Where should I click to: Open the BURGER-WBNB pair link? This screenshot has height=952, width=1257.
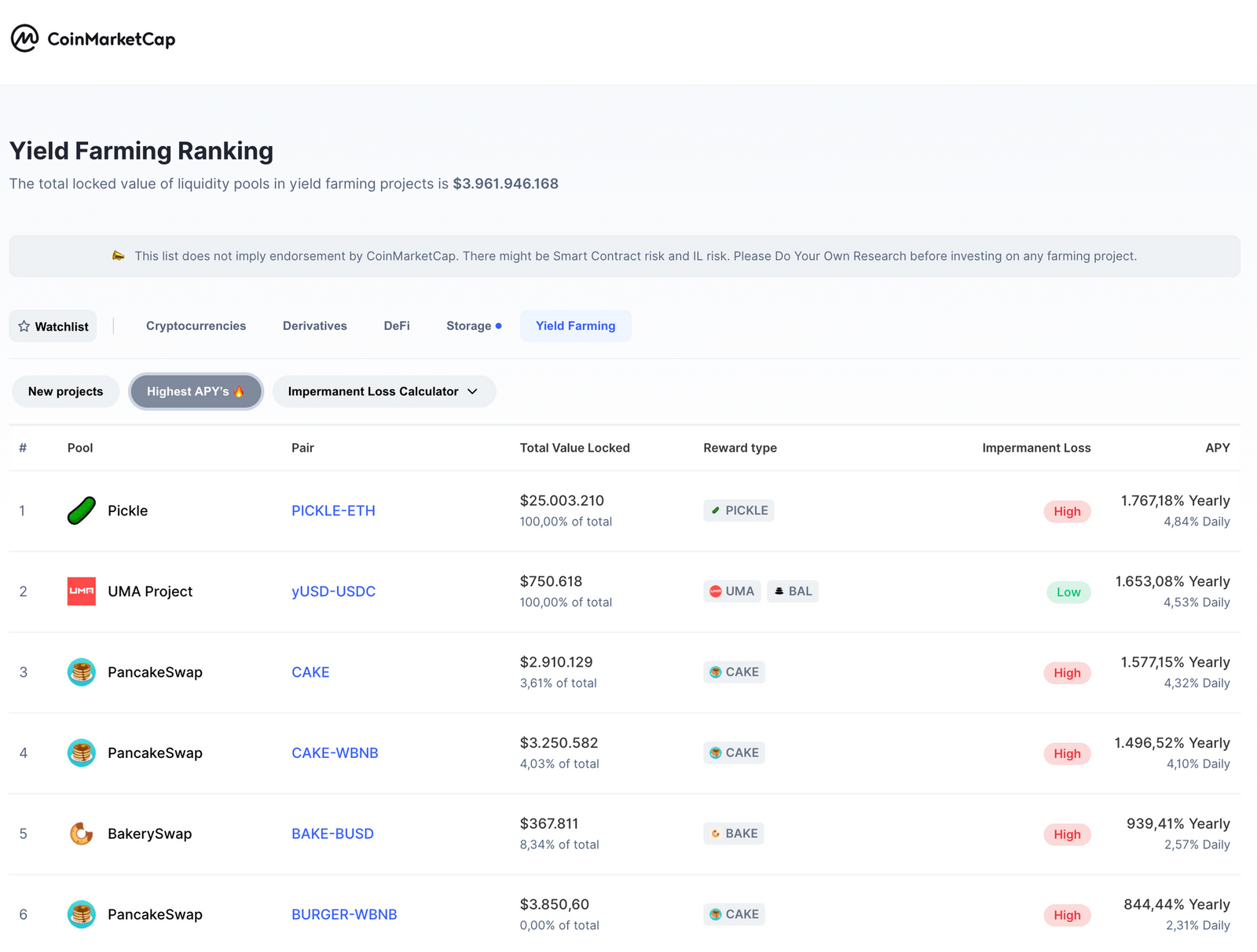coord(344,914)
